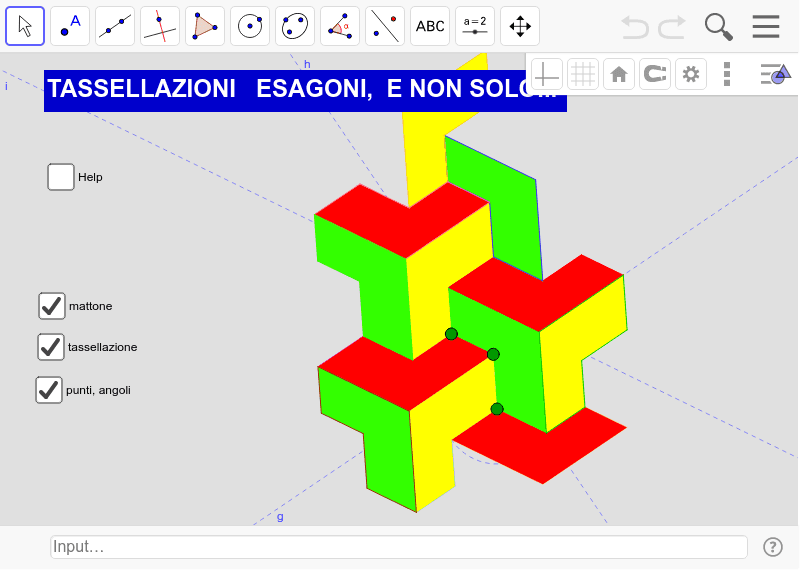This screenshot has width=800, height=570.
Task: Select the ABC Text tool
Action: coord(430,26)
